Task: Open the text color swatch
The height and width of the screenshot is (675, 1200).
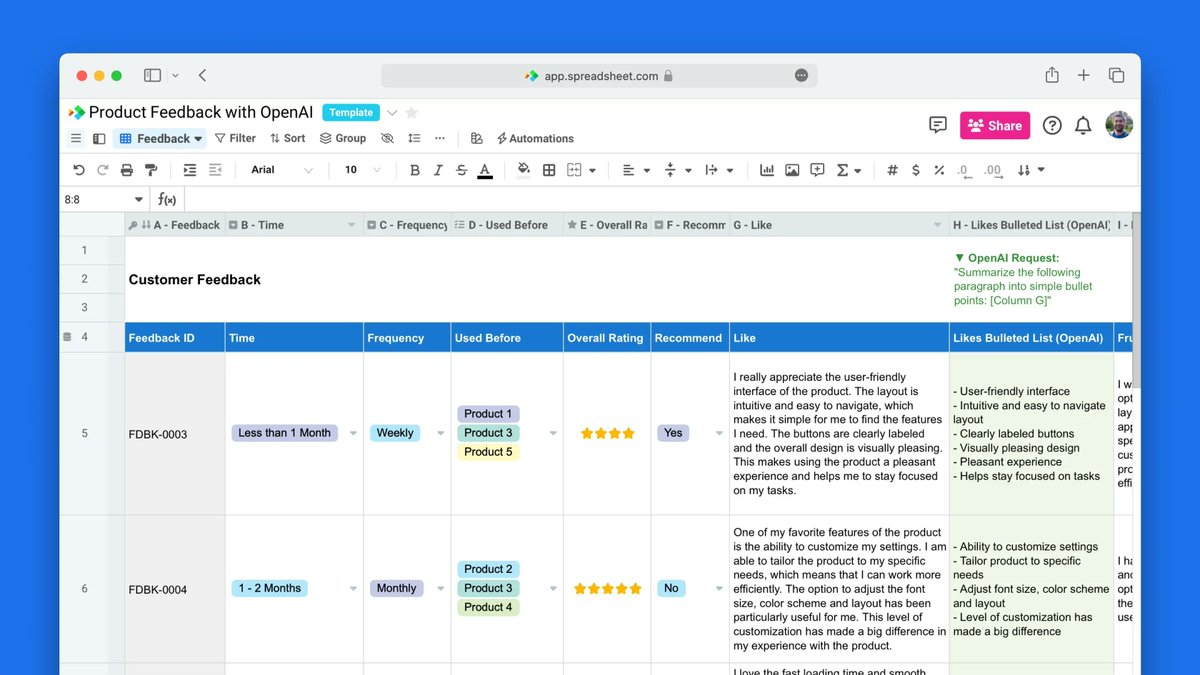Action: 485,170
